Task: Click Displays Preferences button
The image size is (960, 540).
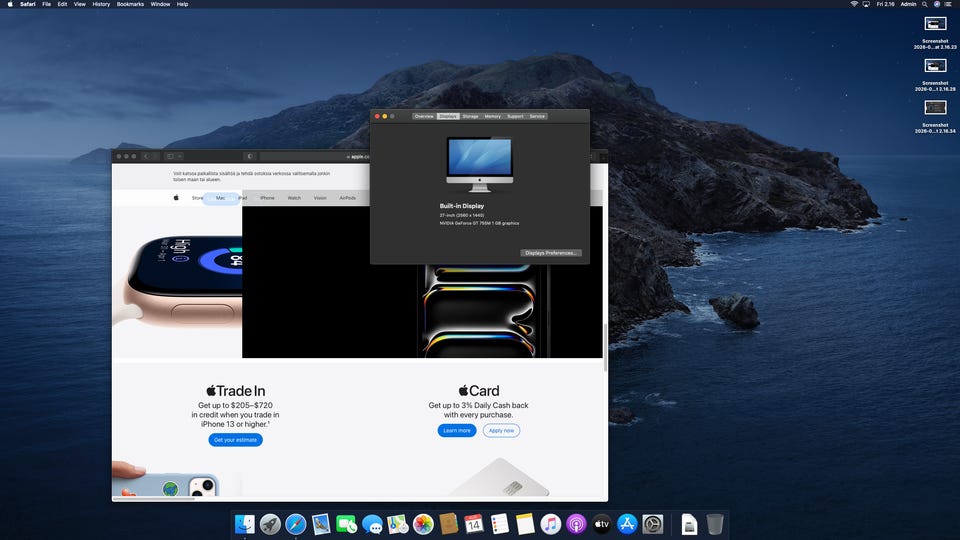Action: 550,253
